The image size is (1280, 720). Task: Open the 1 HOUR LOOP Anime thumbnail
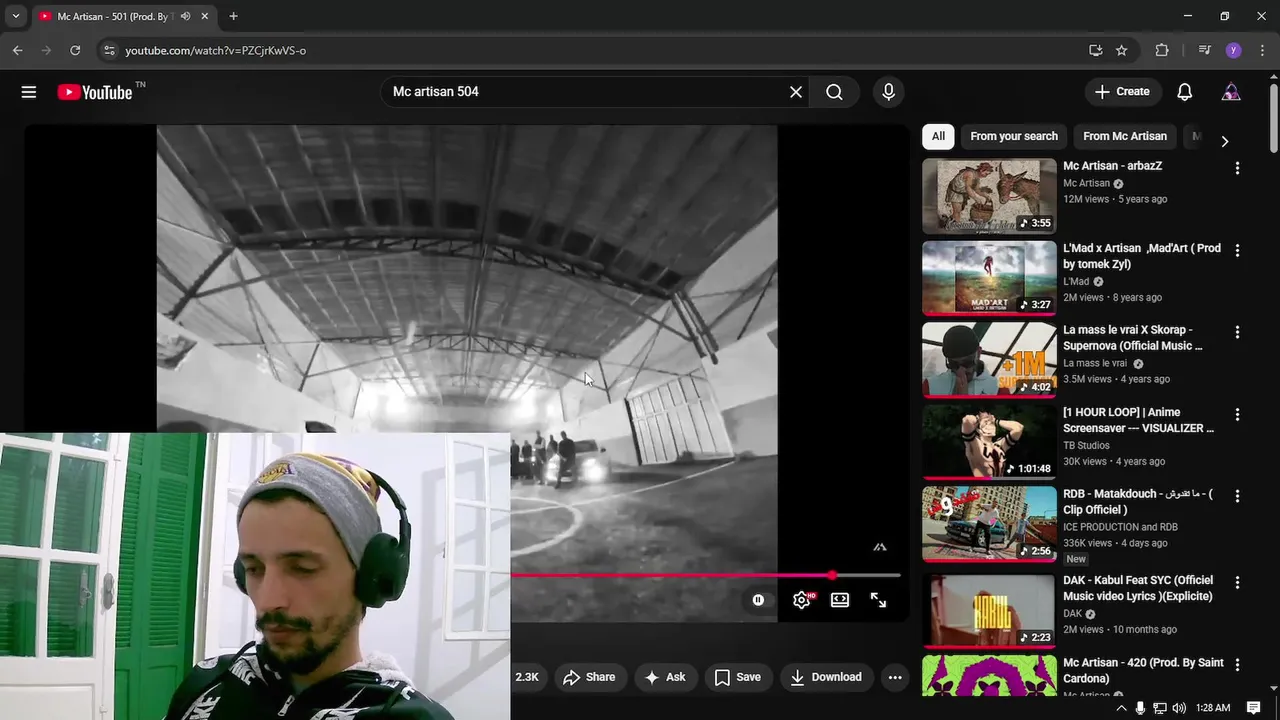[x=989, y=441]
